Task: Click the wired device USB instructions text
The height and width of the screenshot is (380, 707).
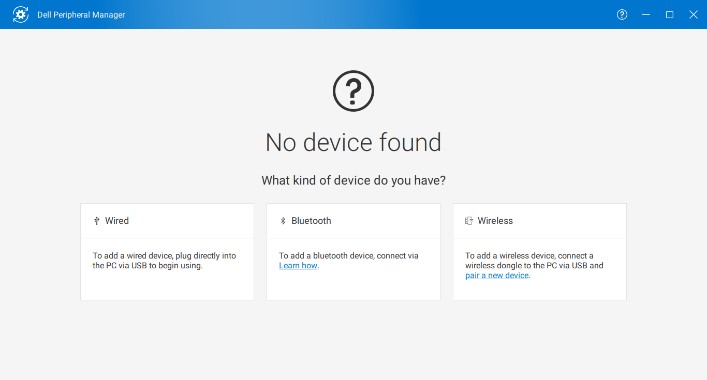Action: (x=165, y=261)
